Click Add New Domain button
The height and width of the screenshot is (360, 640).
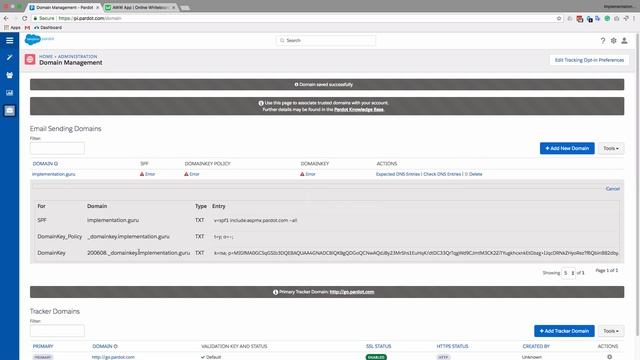[567, 148]
